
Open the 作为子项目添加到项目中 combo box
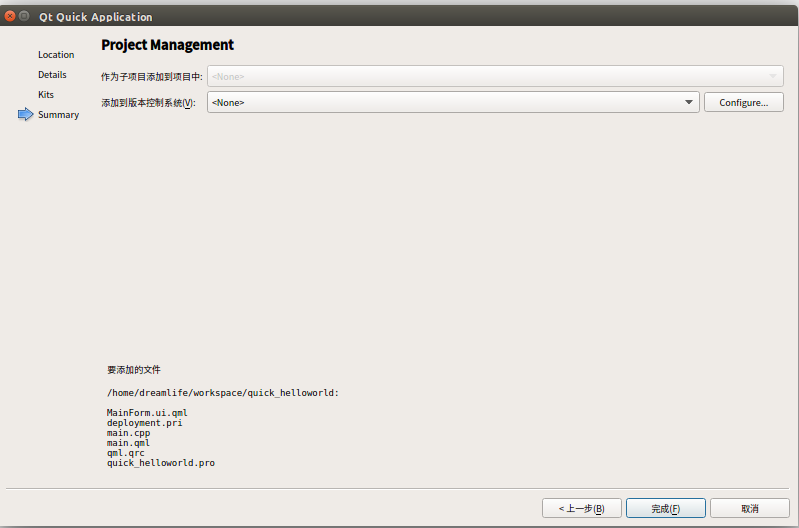[x=495, y=76]
